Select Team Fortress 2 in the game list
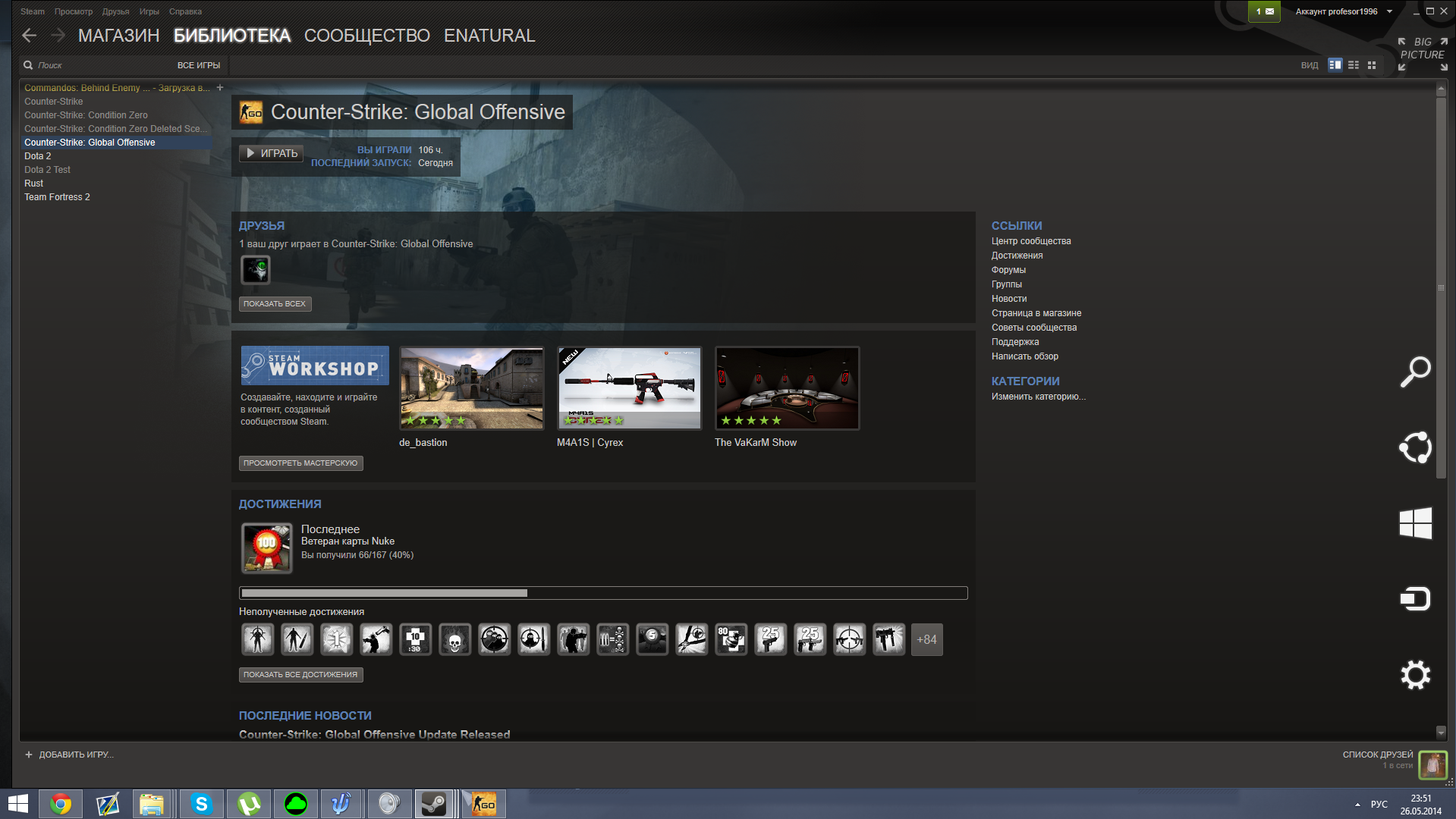1456x819 pixels. pyautogui.click(x=57, y=197)
